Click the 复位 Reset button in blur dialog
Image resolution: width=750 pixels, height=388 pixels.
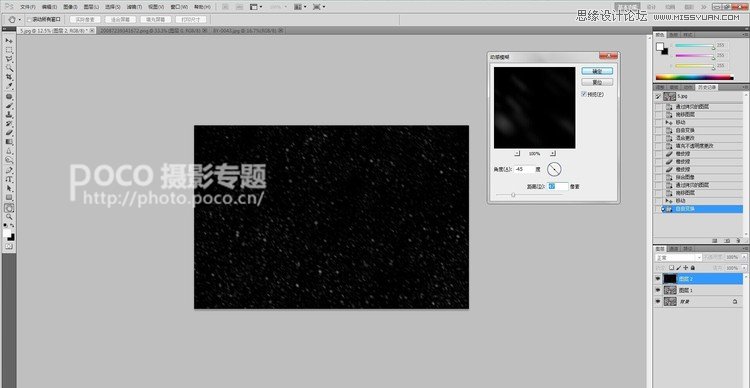(597, 82)
